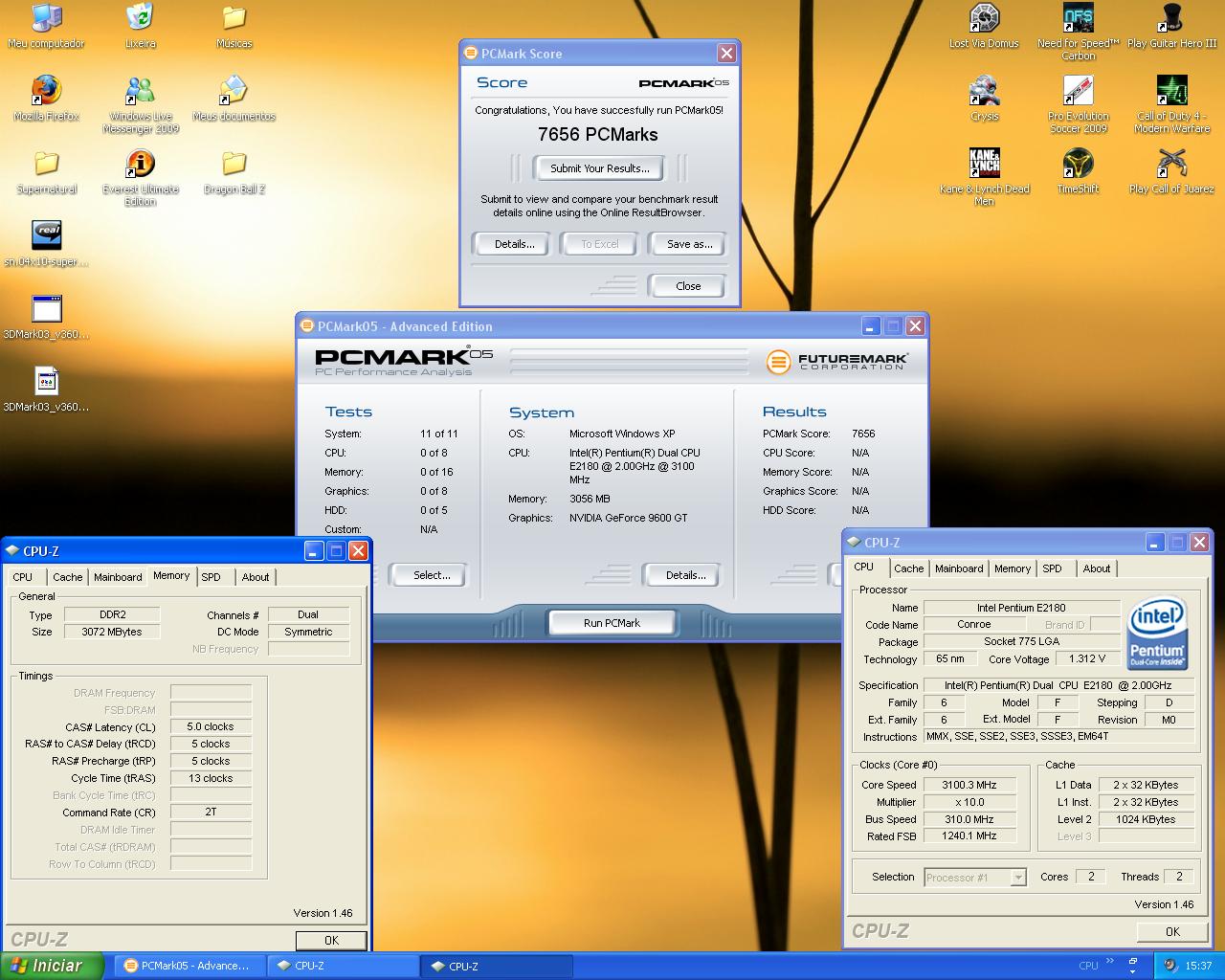Click the 7656 PCMarks score text
This screenshot has height=980, width=1225.
click(598, 135)
